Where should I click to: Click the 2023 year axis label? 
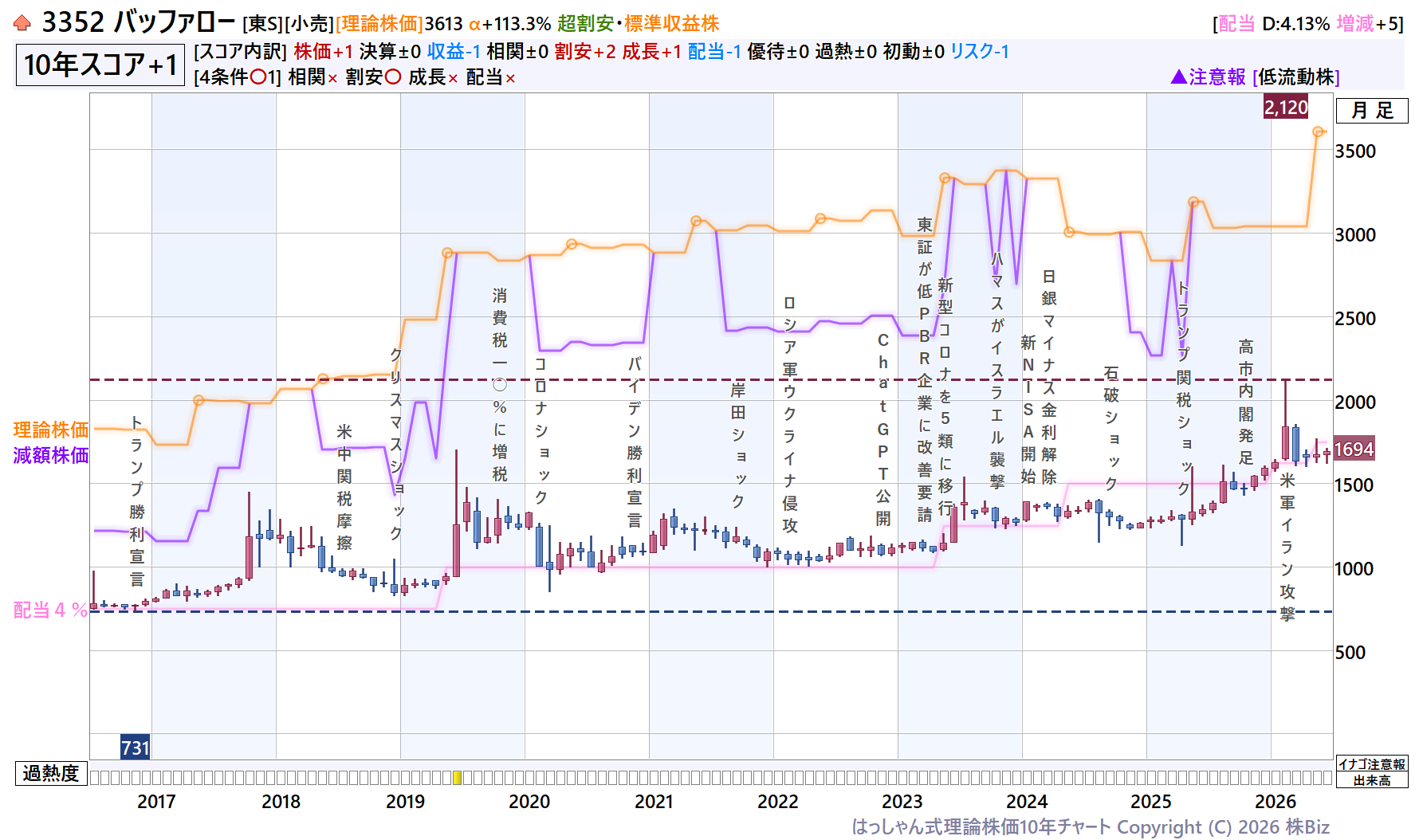[902, 802]
